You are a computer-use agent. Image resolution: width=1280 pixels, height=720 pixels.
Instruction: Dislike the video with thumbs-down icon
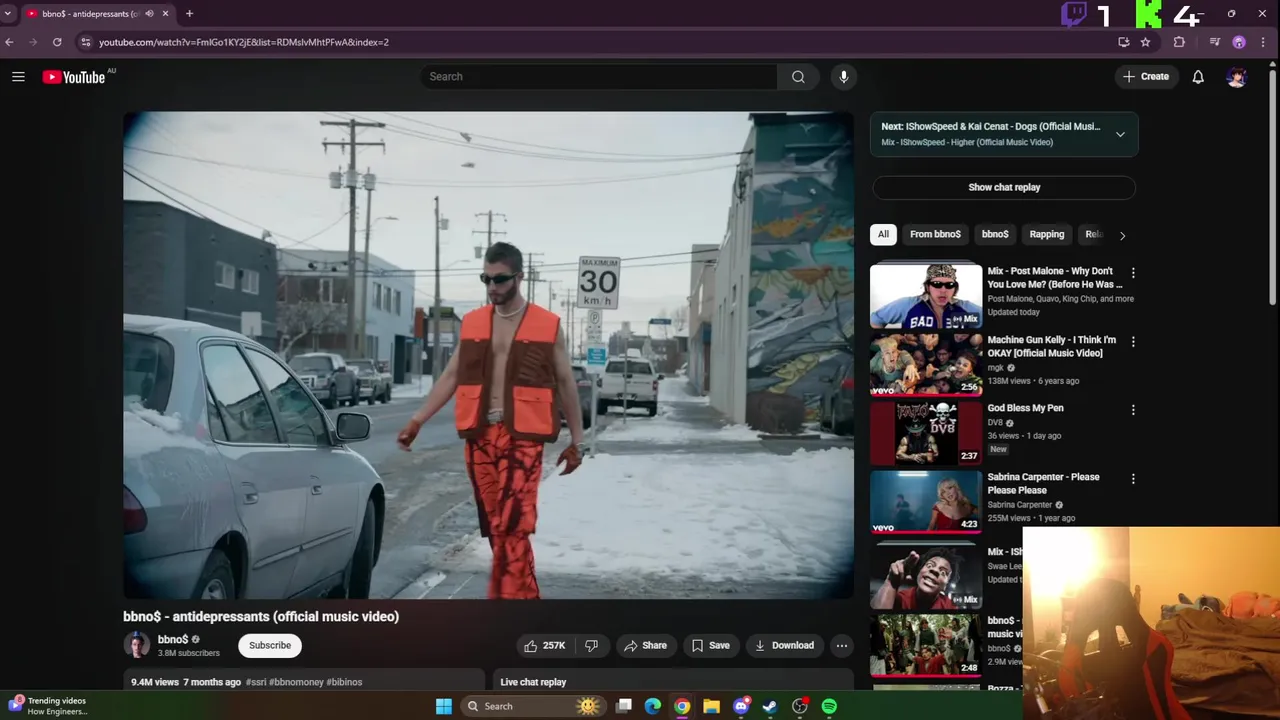[591, 645]
